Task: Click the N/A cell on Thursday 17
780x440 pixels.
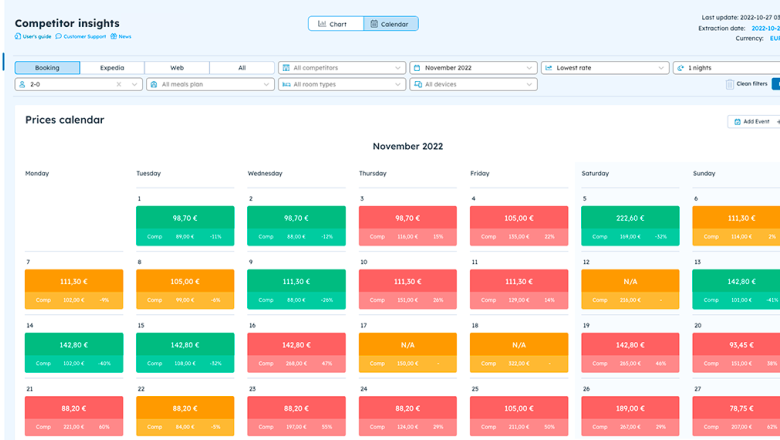Action: coord(407,352)
